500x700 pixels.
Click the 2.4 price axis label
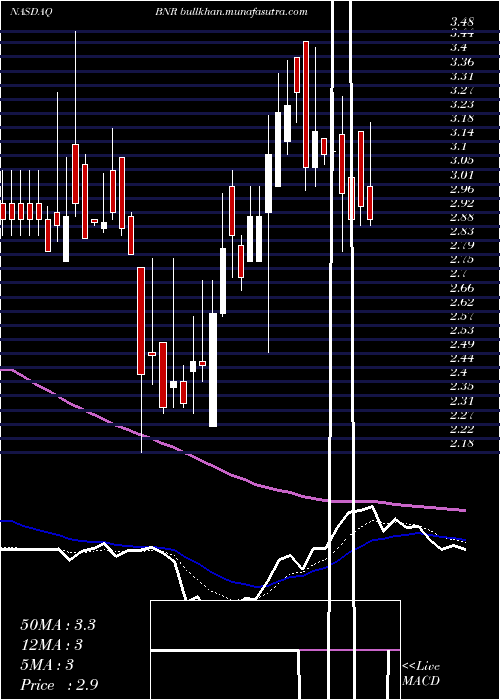[458, 373]
